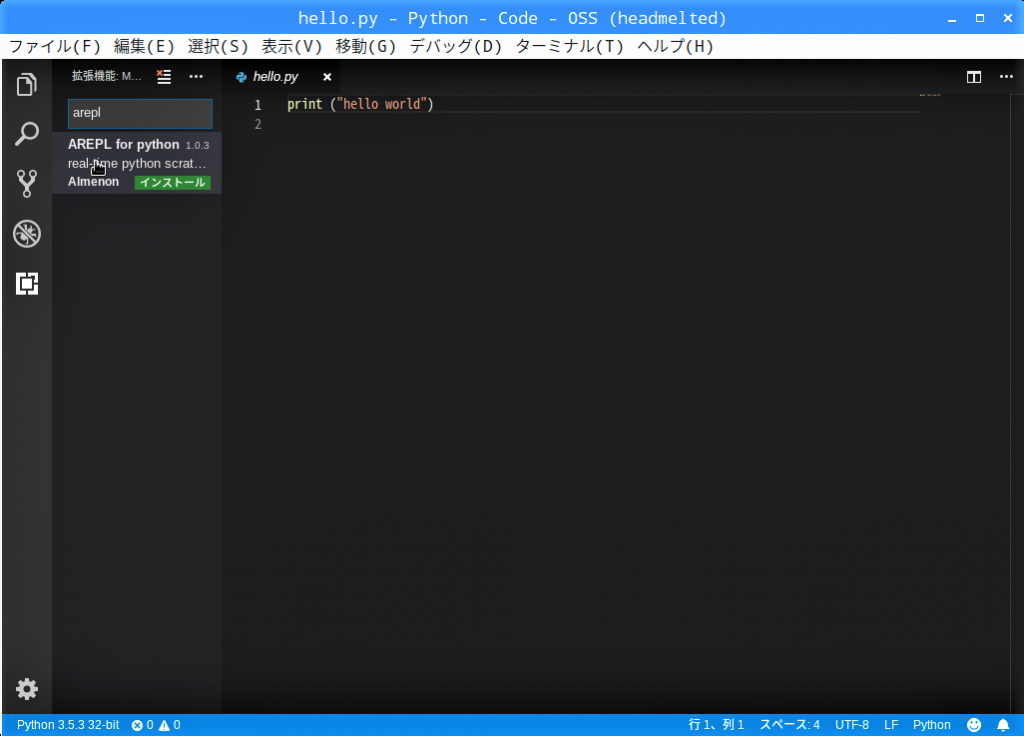Screen dimensions: 1024x736
Task: Open the 表示(V) menu
Action: (292, 46)
